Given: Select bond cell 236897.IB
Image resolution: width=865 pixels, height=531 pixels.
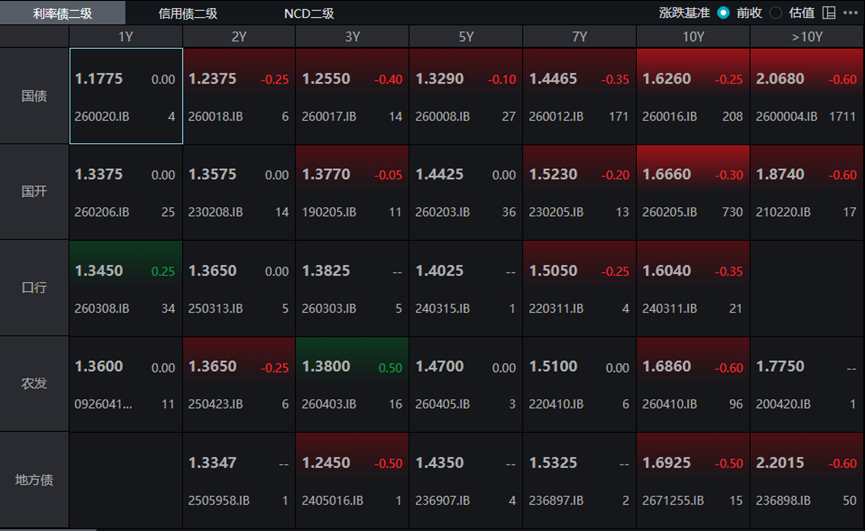Looking at the screenshot, I should click(x=579, y=480).
